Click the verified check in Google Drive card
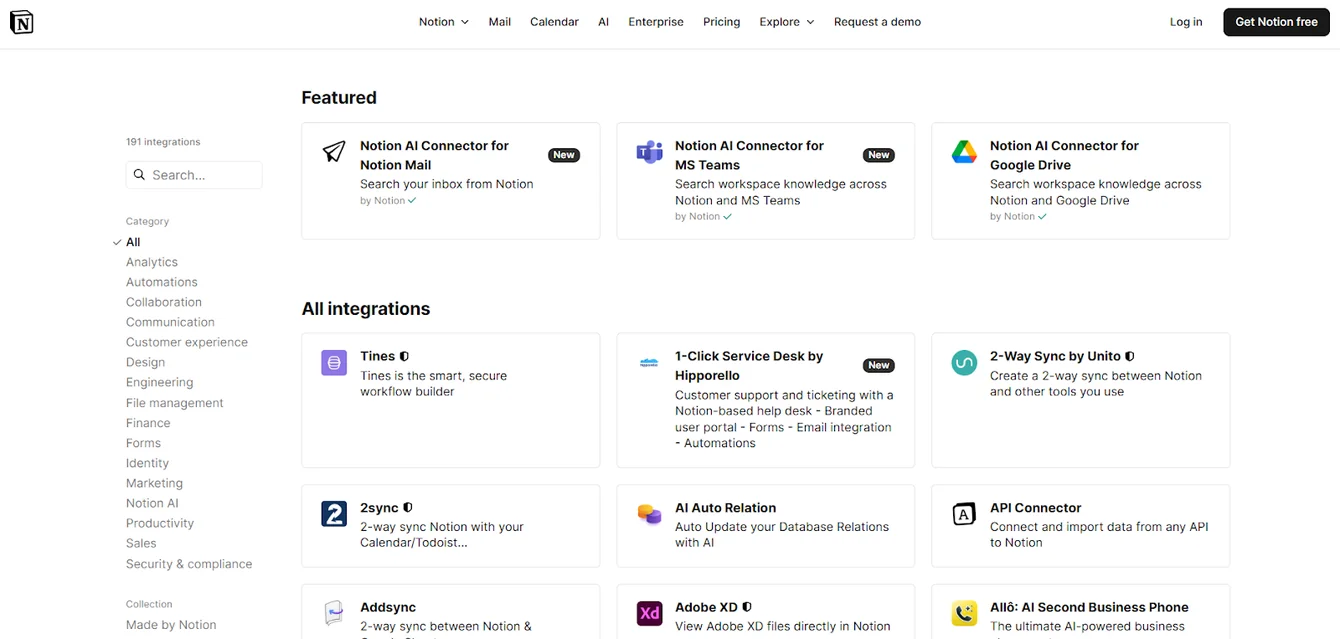This screenshot has width=1340, height=639. pos(1042,217)
